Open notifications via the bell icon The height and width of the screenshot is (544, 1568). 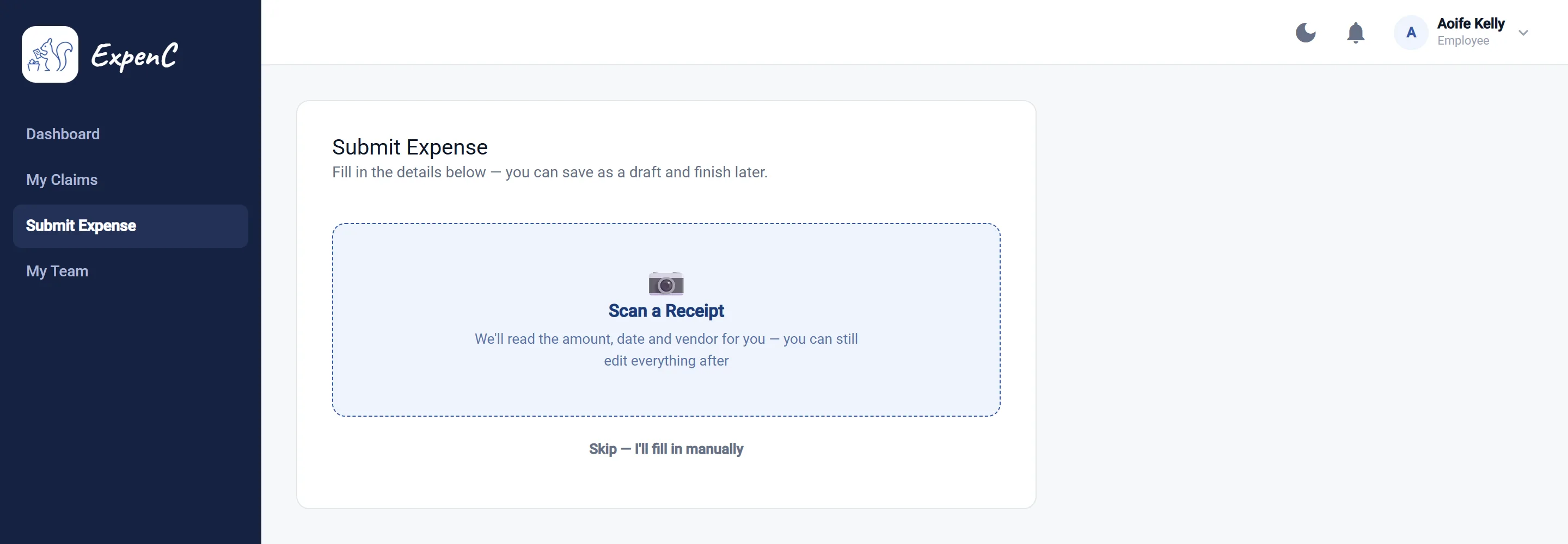(1355, 33)
